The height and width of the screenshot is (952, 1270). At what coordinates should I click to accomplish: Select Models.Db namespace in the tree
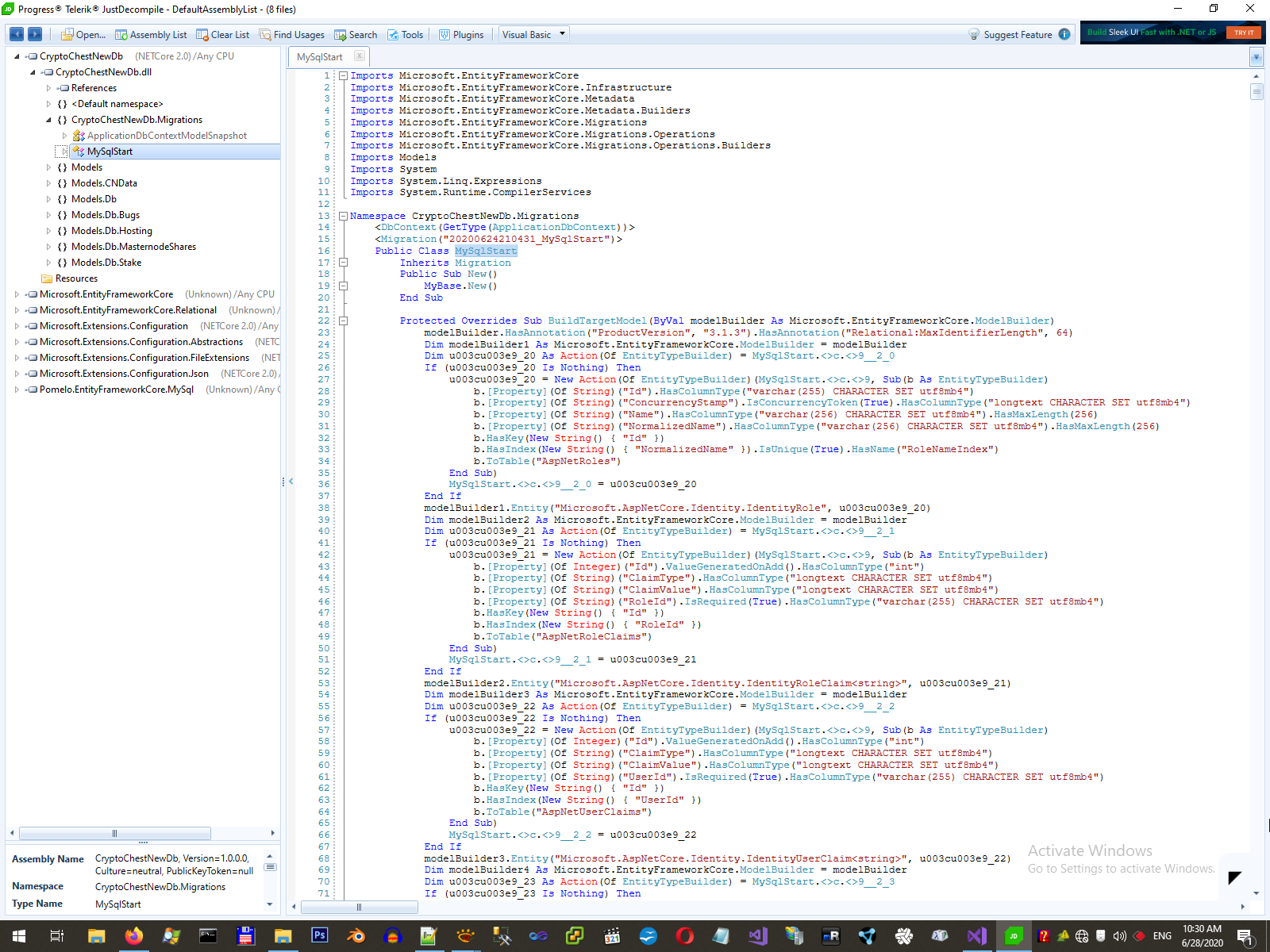pos(94,199)
